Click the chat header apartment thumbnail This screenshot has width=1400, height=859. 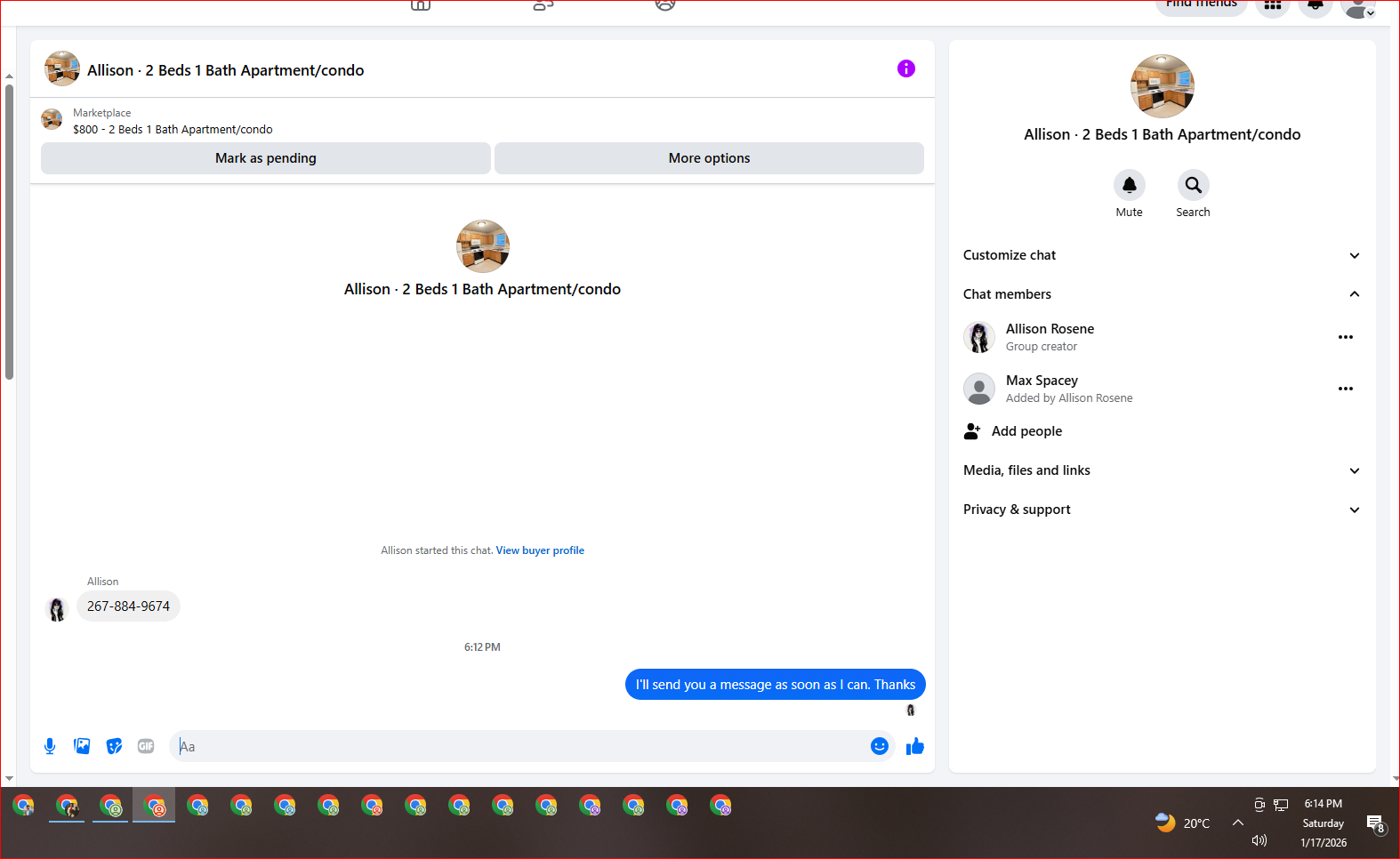coord(62,68)
